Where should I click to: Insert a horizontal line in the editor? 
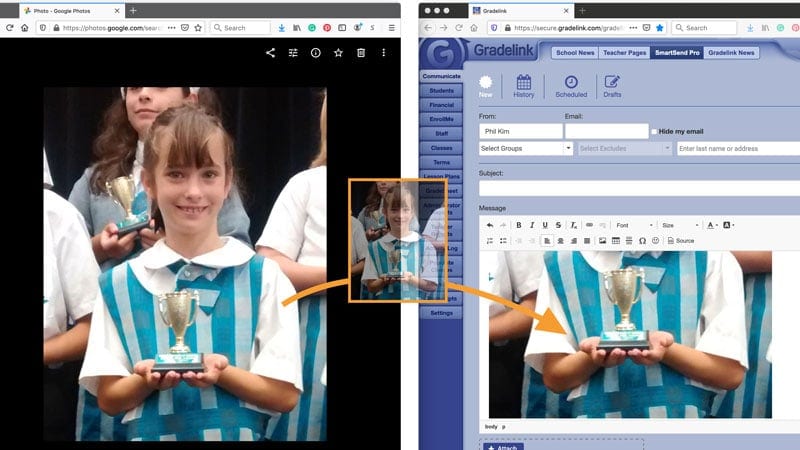coord(629,241)
